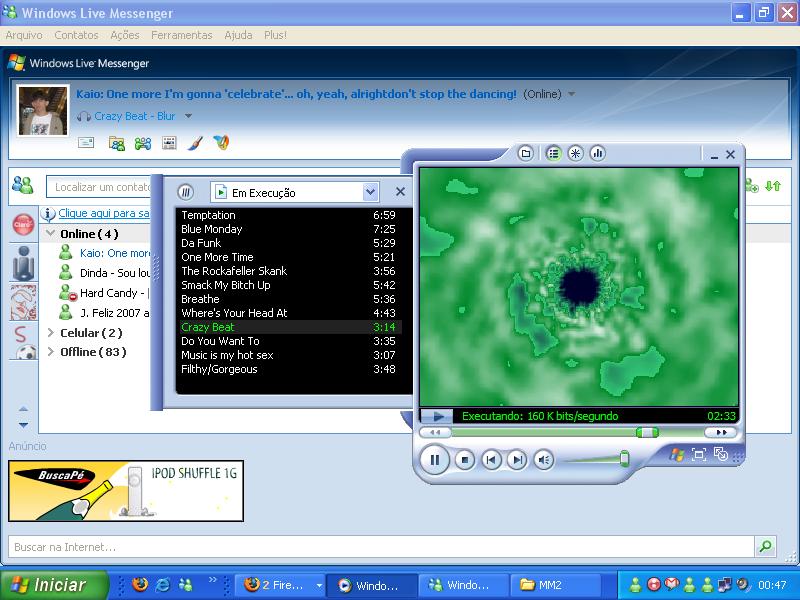Click the green up-down arrows icon in Messenger
This screenshot has width=800, height=600.
pos(773,186)
